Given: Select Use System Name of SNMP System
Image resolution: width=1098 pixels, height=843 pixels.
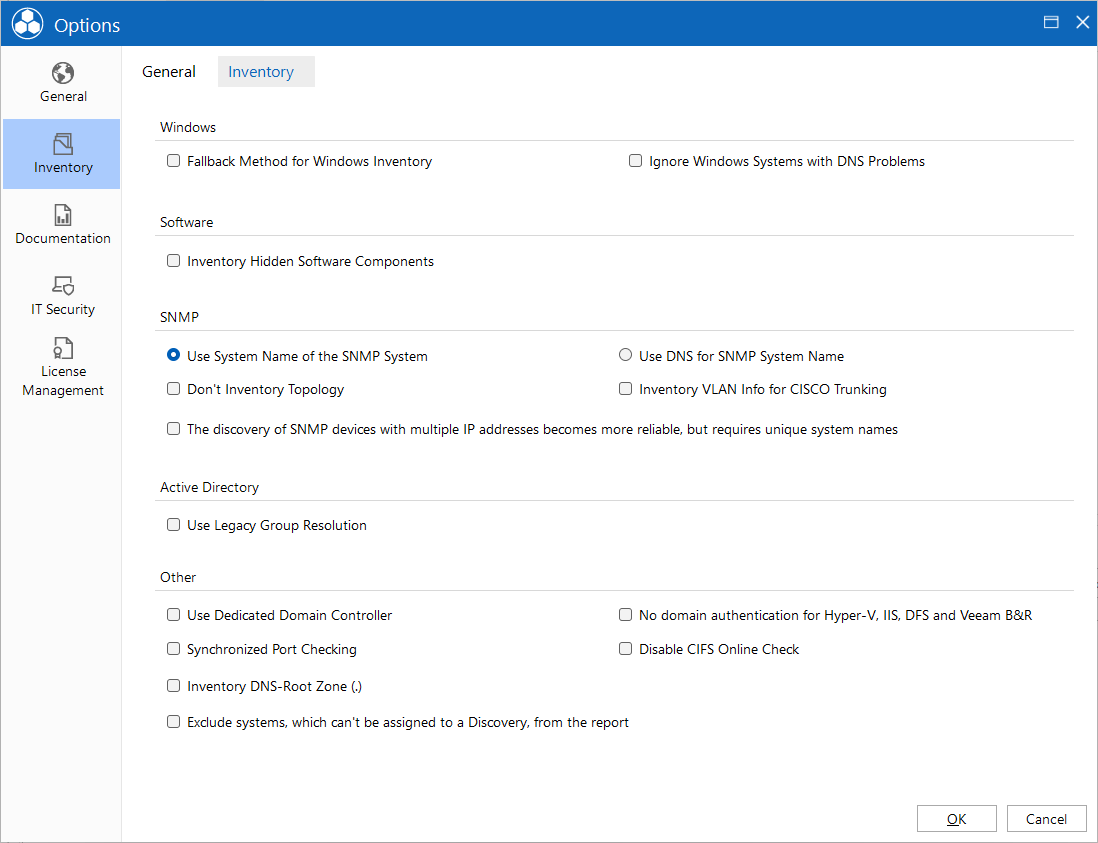Looking at the screenshot, I should [173, 355].
